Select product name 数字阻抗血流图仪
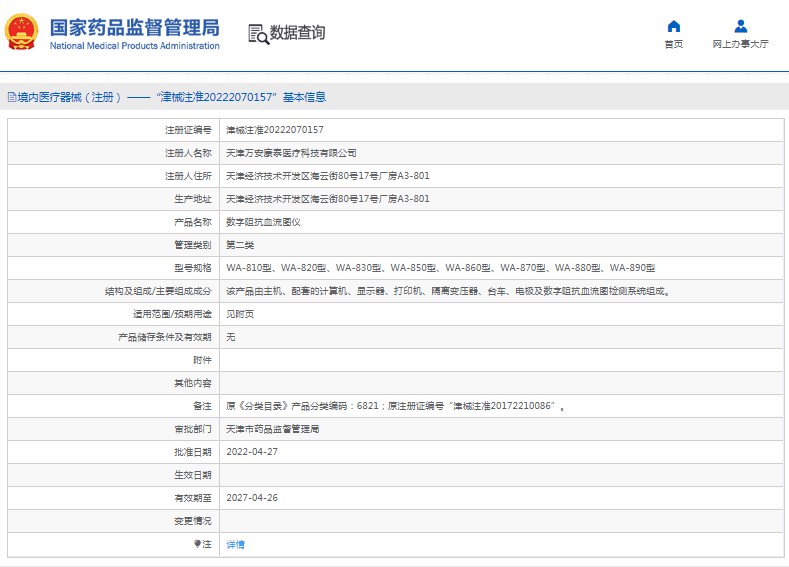Screen dimensions: 789x567 click(x=263, y=222)
